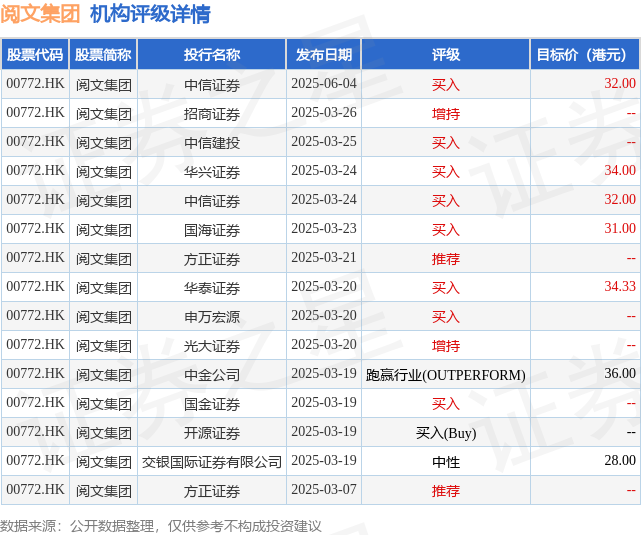The image size is (641, 535).
Task: Click 买入 rating in 国海证券 row
Action: click(446, 230)
